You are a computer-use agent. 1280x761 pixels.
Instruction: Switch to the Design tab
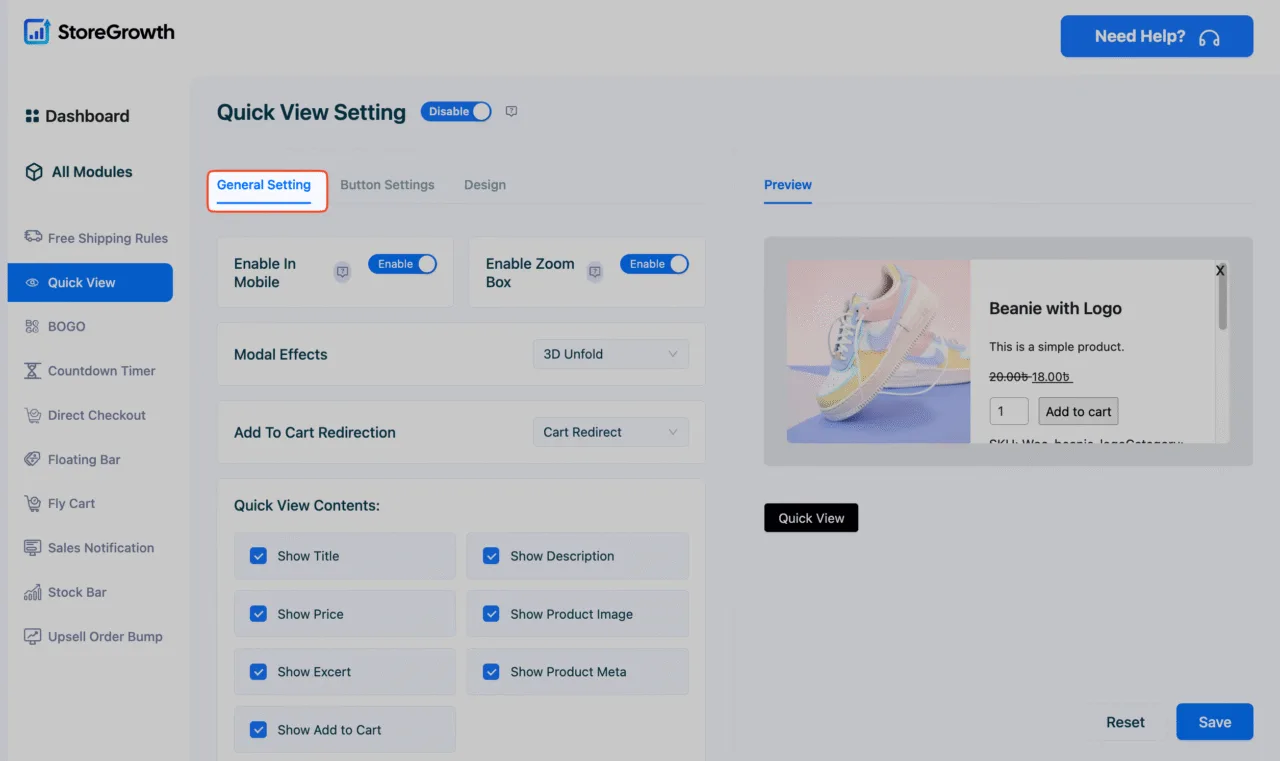485,185
